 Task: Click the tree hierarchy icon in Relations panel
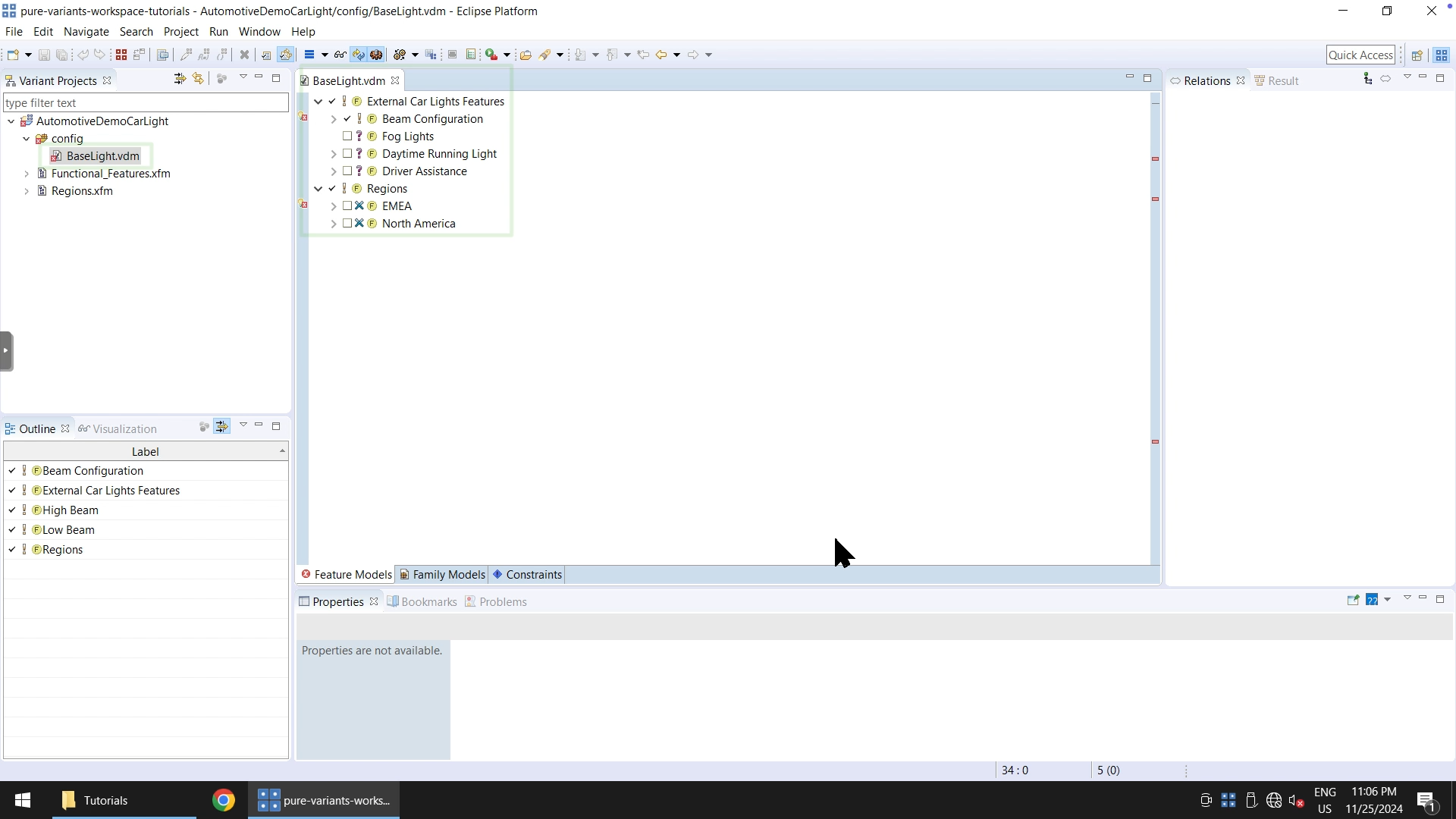(1367, 79)
